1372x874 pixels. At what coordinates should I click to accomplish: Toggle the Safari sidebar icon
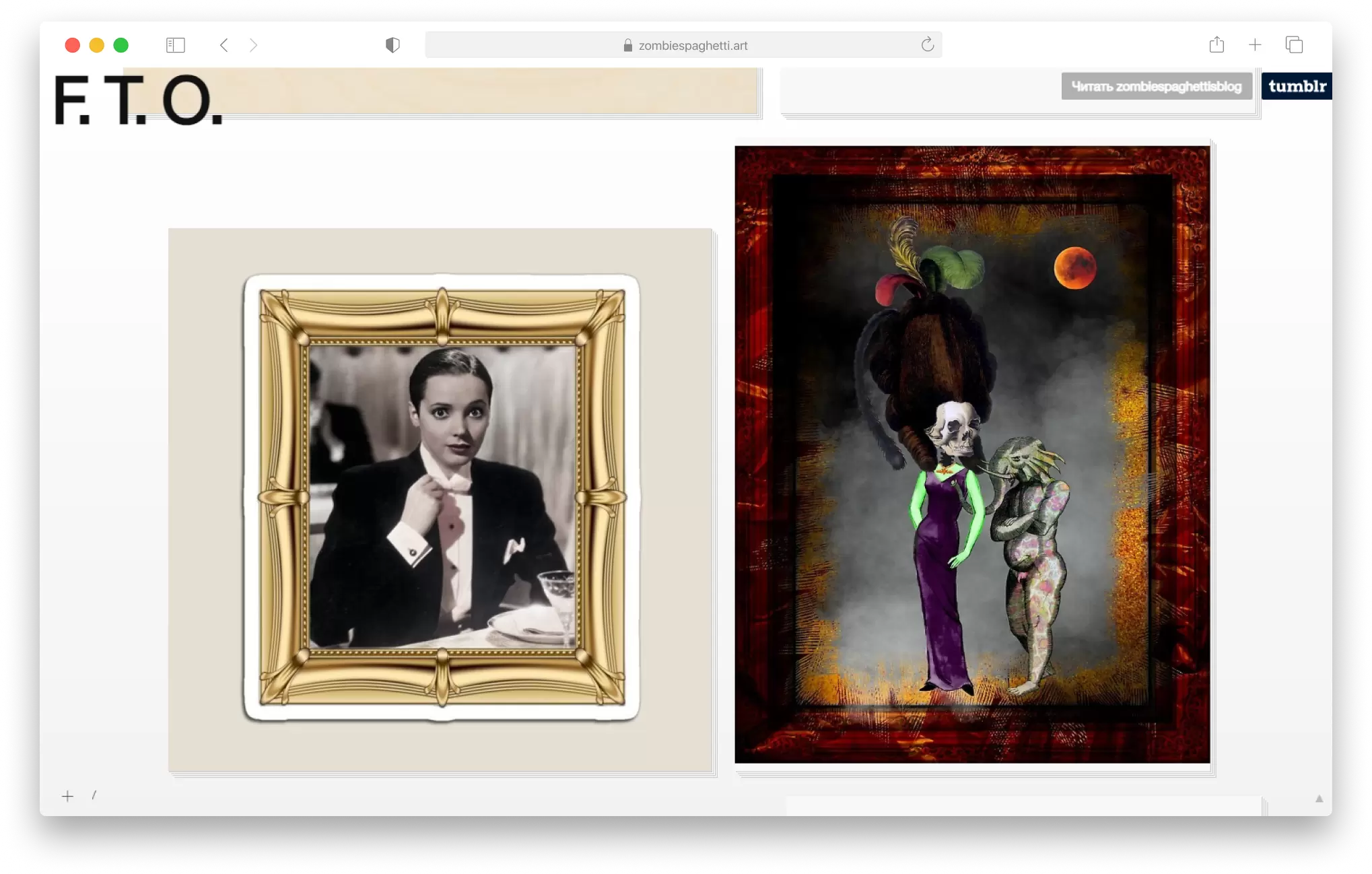175,45
